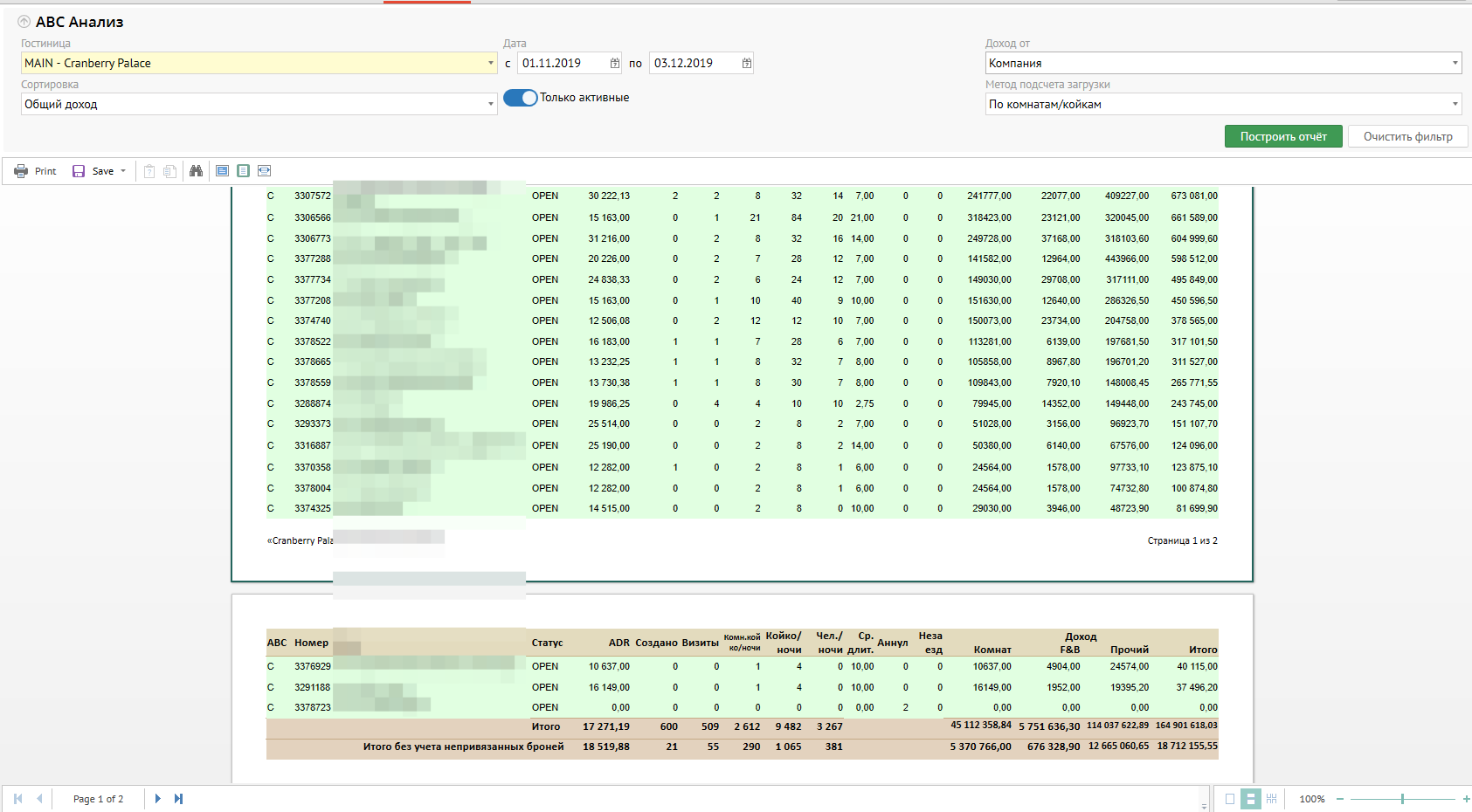Open the calendar for end date 03.12.2019
1472x812 pixels.
(746, 63)
